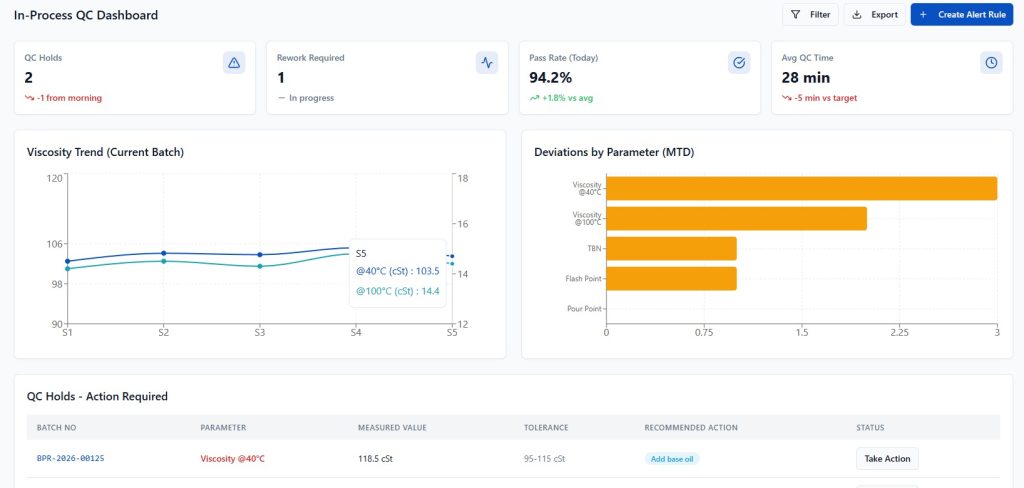Open batch BPR-2026-00125 link
This screenshot has width=1024, height=488.
pyautogui.click(x=71, y=458)
